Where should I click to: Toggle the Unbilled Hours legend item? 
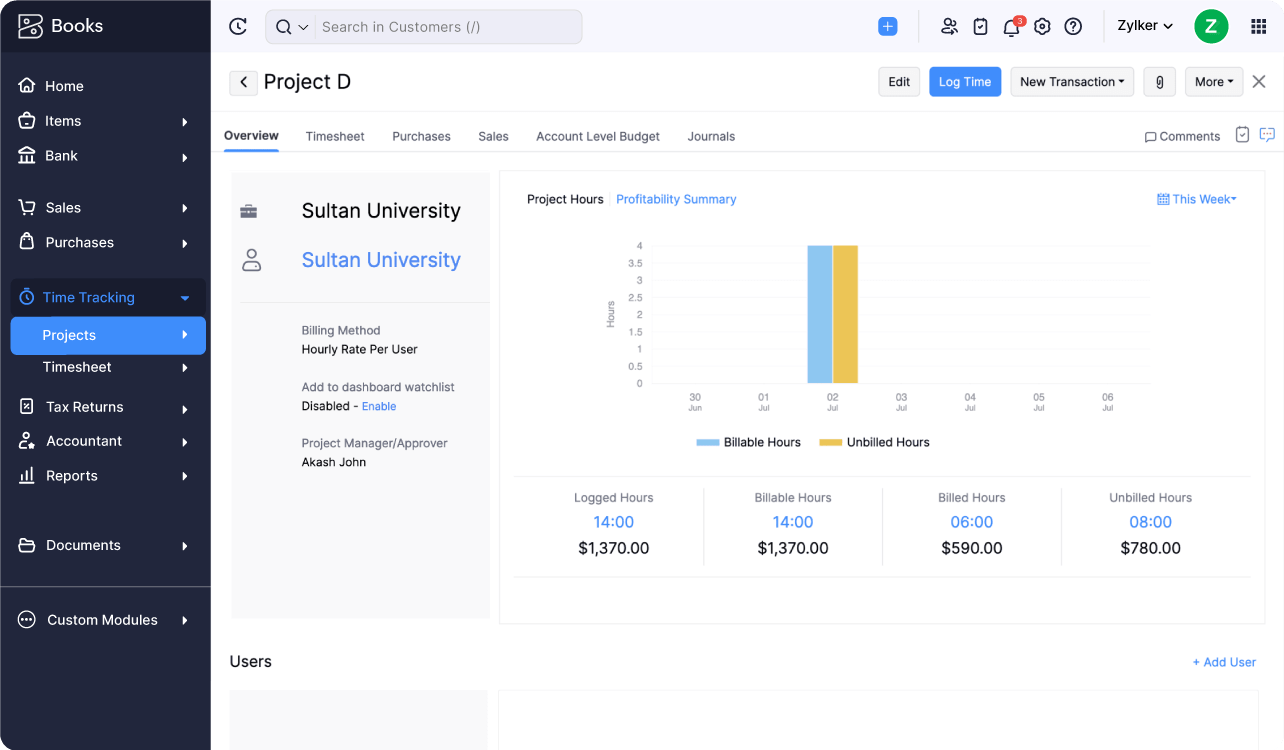pyautogui.click(x=875, y=442)
